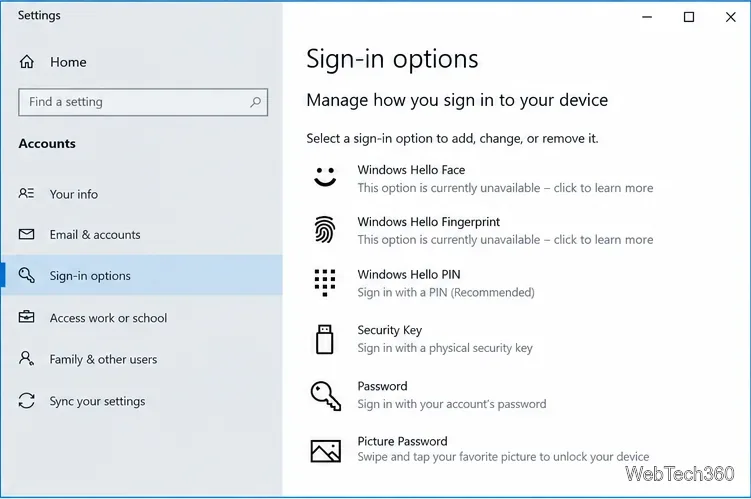
Task: Click the search magnifier icon
Action: (x=256, y=102)
